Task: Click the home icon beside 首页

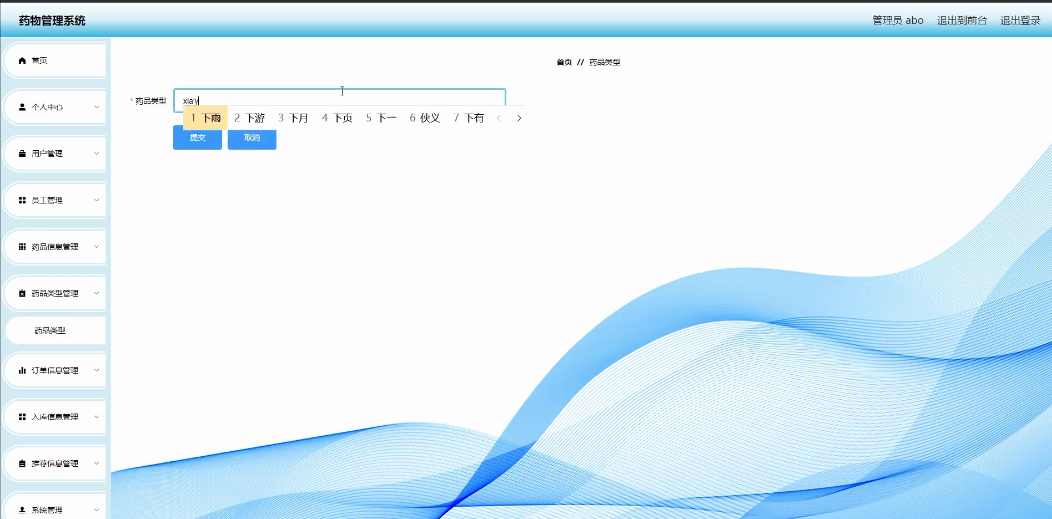Action: 22,61
